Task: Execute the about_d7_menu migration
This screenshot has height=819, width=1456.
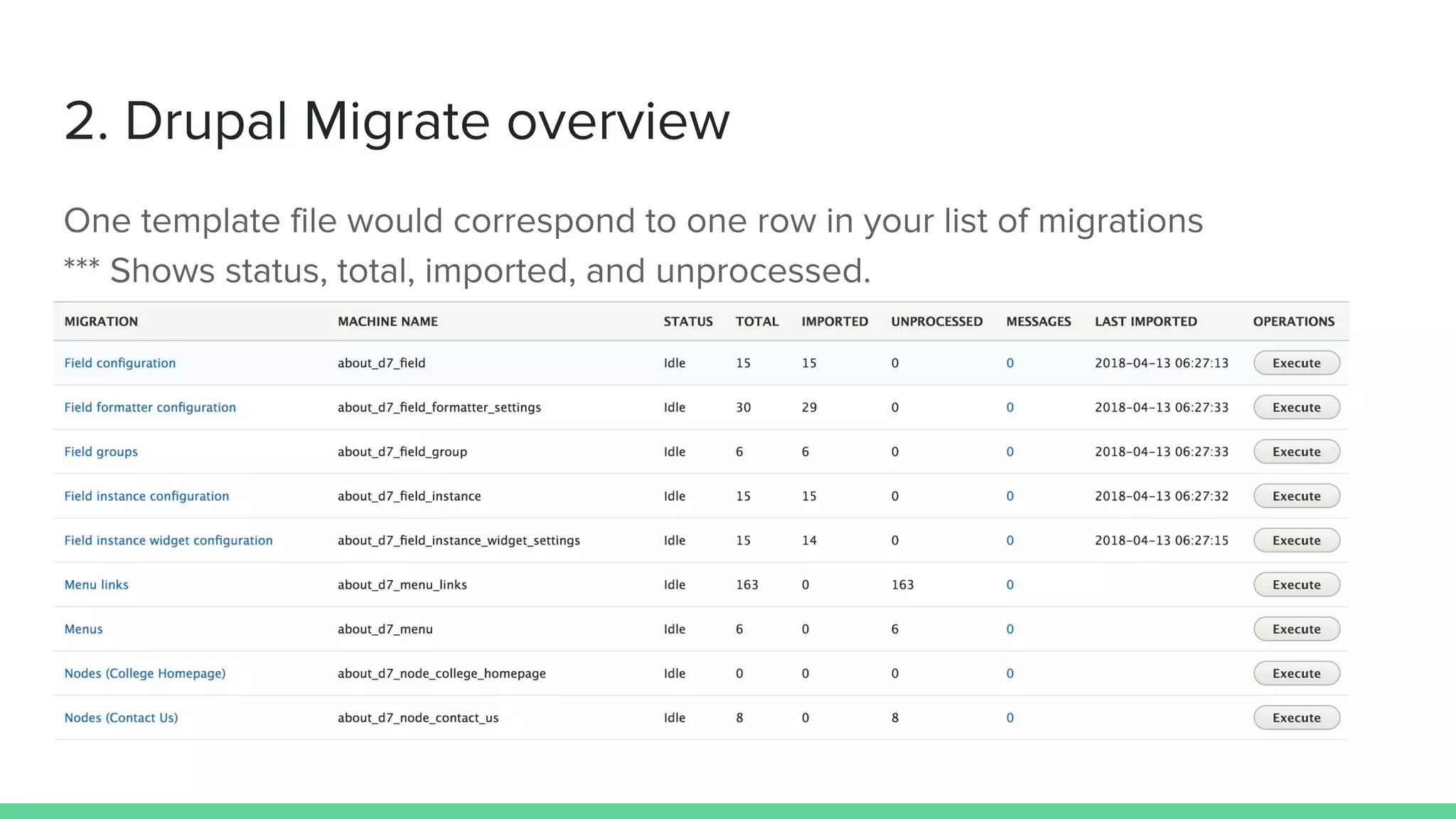Action: pyautogui.click(x=1295, y=629)
